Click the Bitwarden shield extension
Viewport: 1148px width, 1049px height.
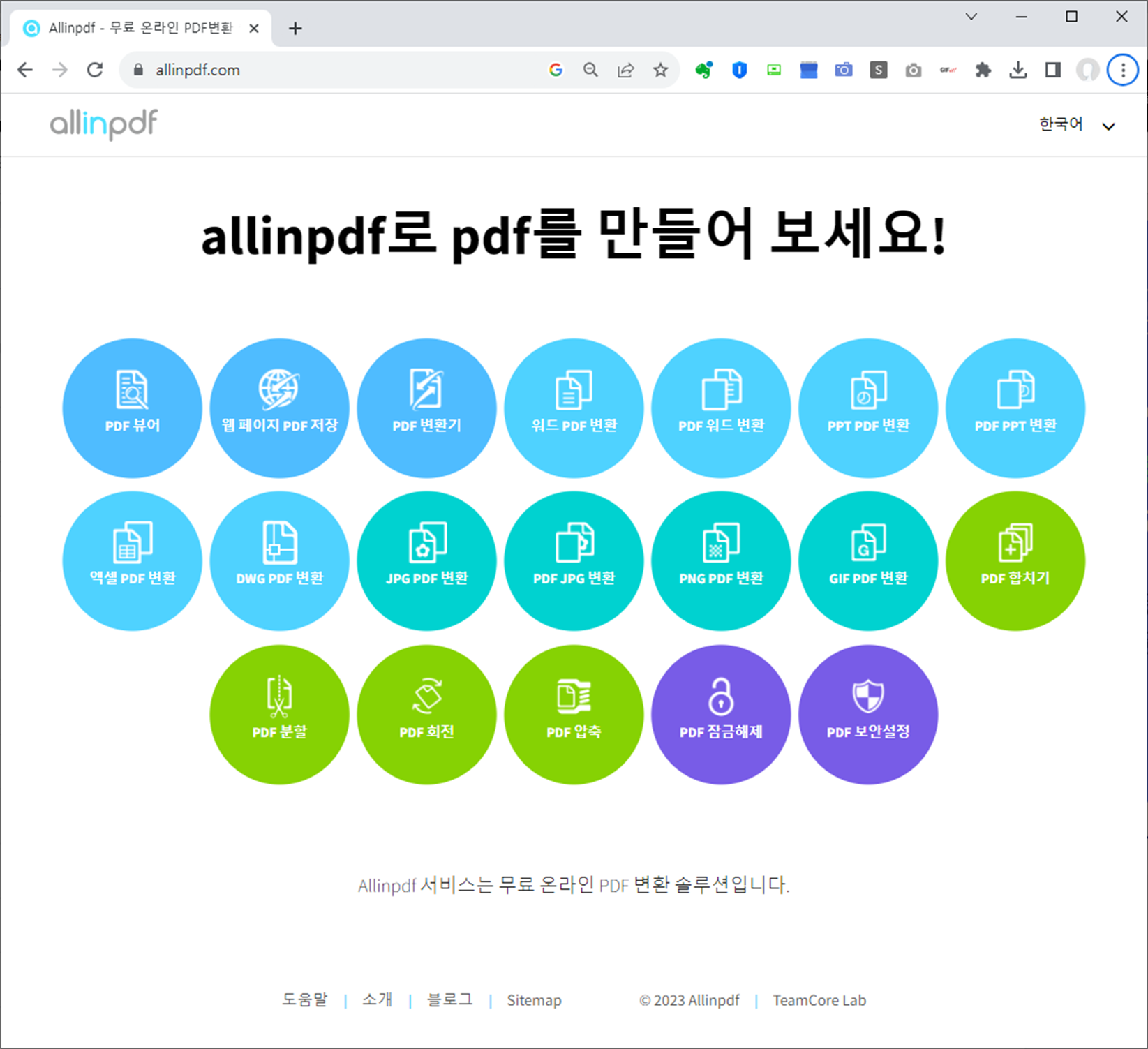tap(740, 70)
